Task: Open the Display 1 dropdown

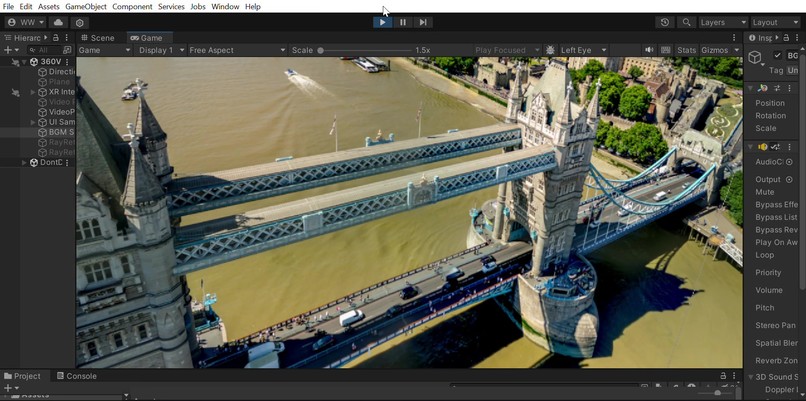Action: 161,50
